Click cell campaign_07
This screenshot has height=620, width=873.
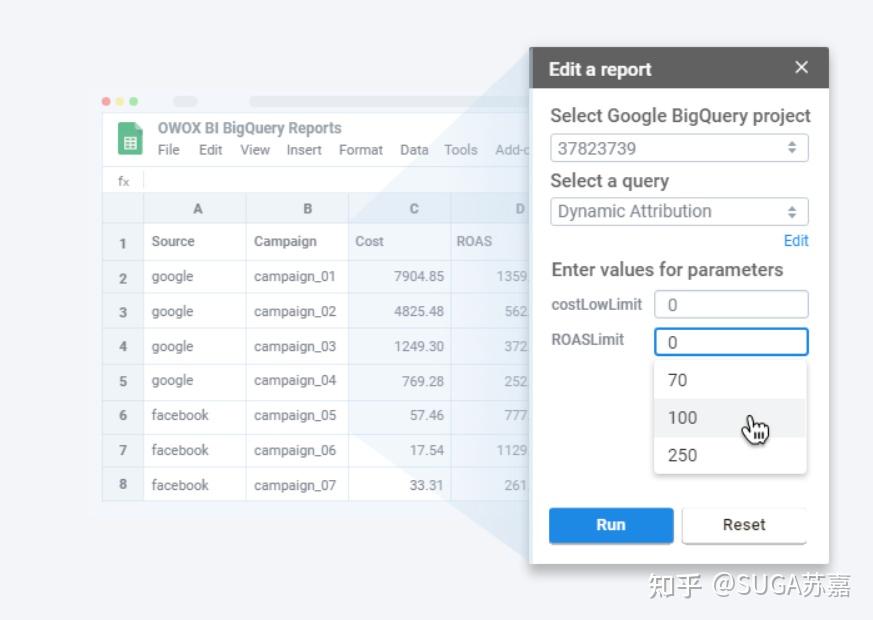[297, 485]
